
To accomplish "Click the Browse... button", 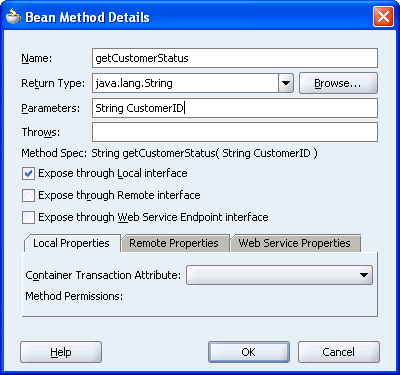I will click(x=338, y=83).
